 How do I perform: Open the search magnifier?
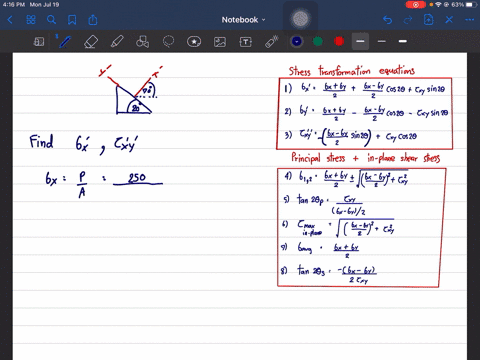click(51, 20)
